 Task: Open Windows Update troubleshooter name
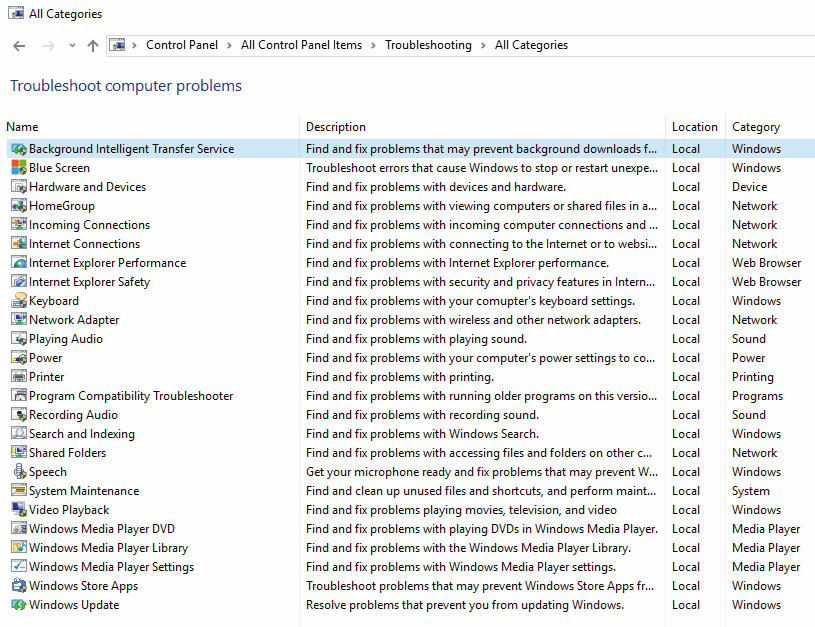point(74,605)
